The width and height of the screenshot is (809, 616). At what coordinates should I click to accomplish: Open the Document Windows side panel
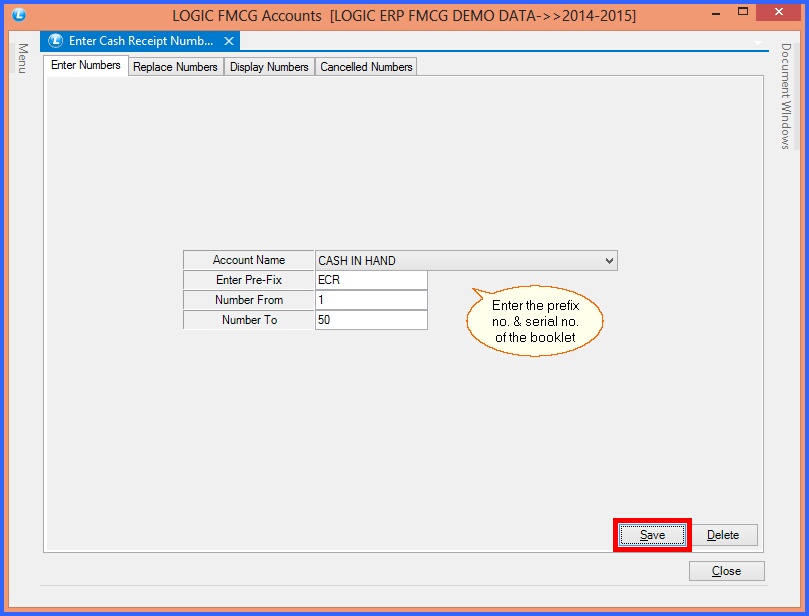pos(785,96)
